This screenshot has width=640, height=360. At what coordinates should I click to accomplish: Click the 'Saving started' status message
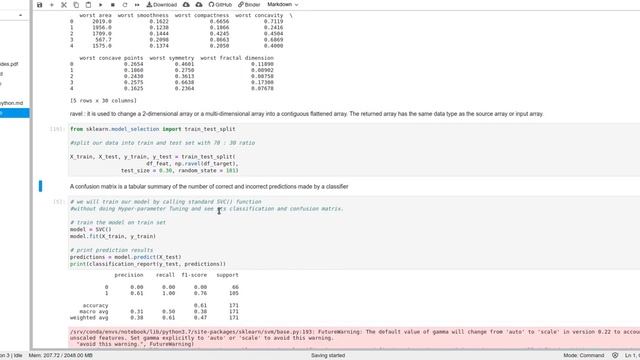tap(328, 356)
